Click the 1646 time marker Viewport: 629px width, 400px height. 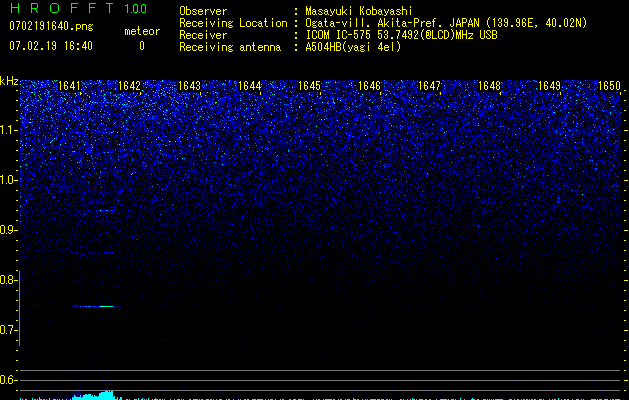click(369, 86)
